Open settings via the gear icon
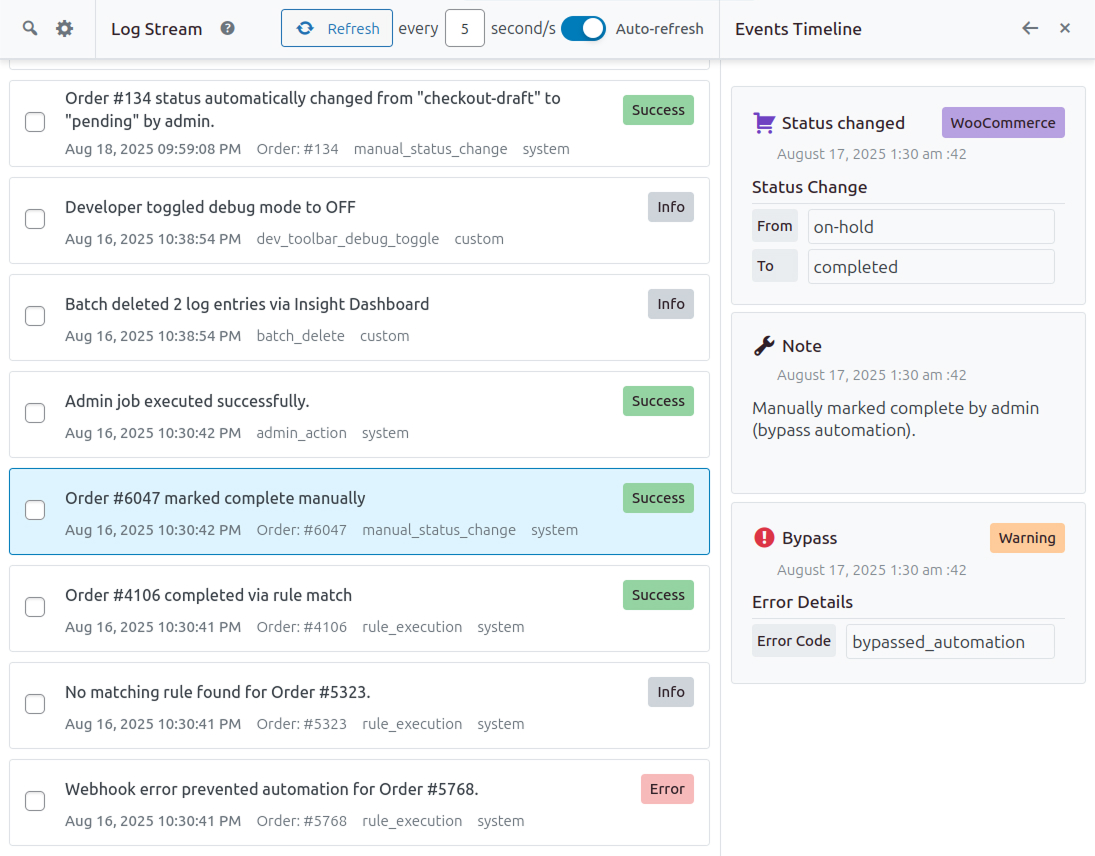Screen dimensions: 1095x856 pyautogui.click(x=65, y=29)
